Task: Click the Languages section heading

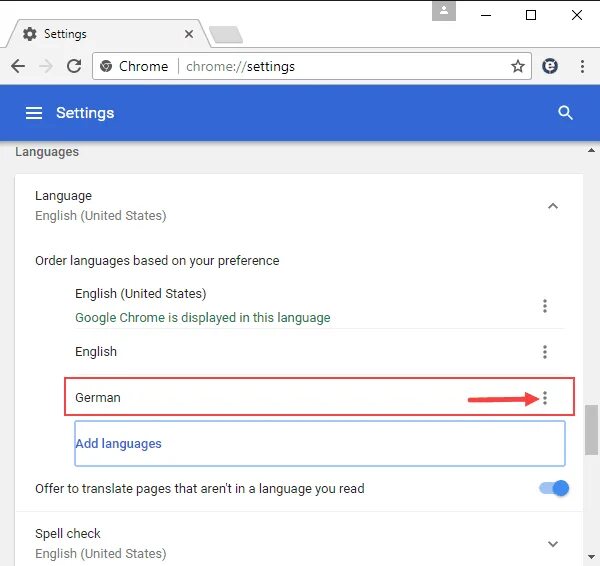Action: click(x=47, y=152)
